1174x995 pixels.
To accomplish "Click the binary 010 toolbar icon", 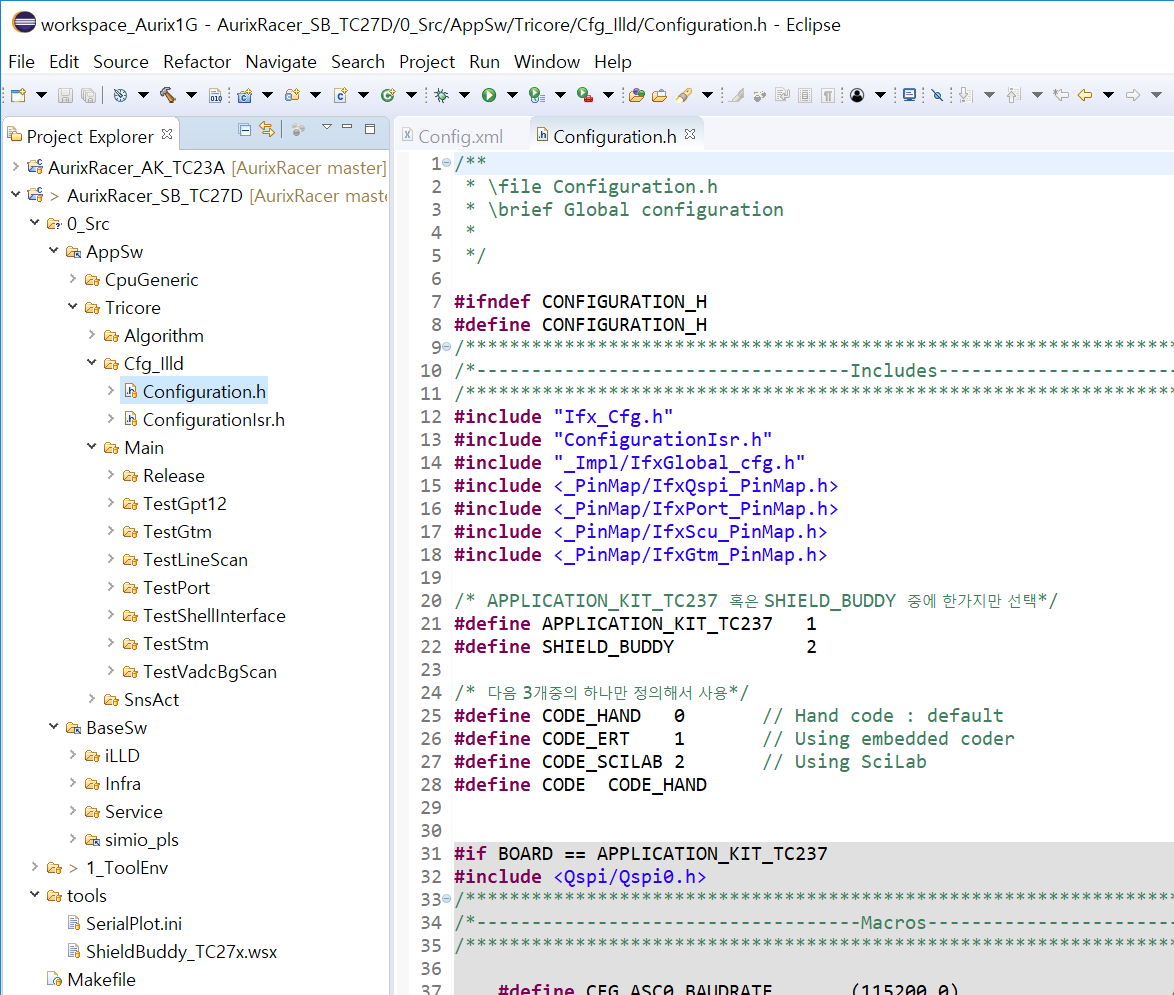I will (216, 95).
